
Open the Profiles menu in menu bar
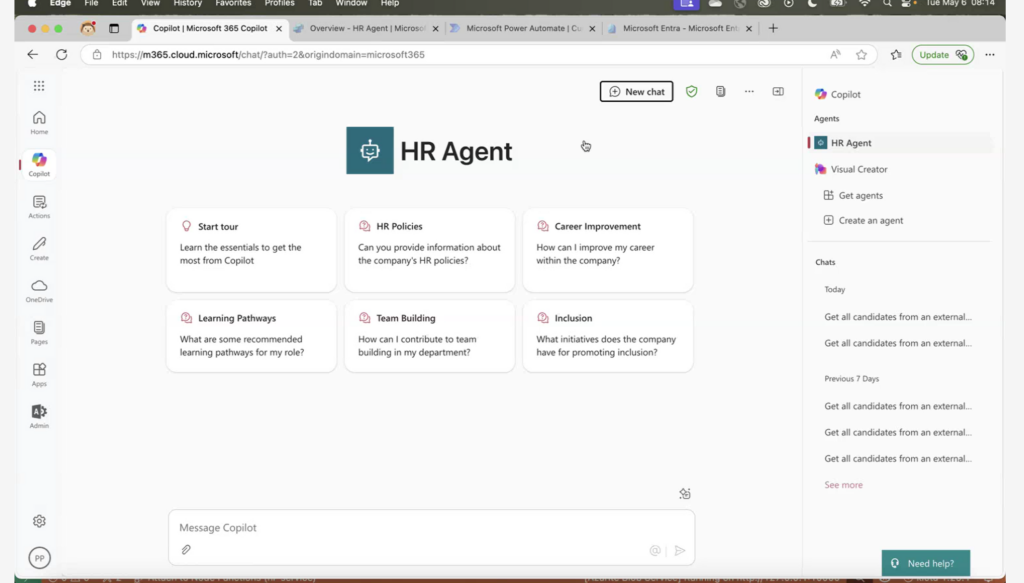[x=280, y=3]
